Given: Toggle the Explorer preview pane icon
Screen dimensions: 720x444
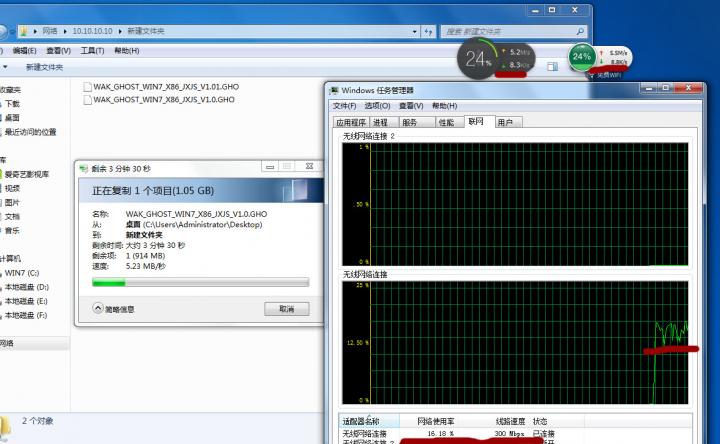Looking at the screenshot, I should (x=552, y=67).
